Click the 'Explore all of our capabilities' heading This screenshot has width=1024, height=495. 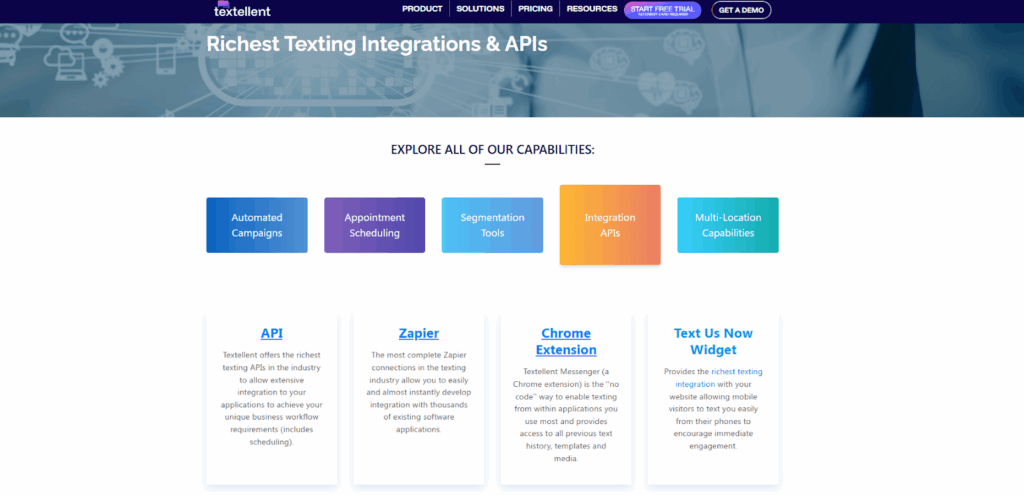tap(492, 150)
